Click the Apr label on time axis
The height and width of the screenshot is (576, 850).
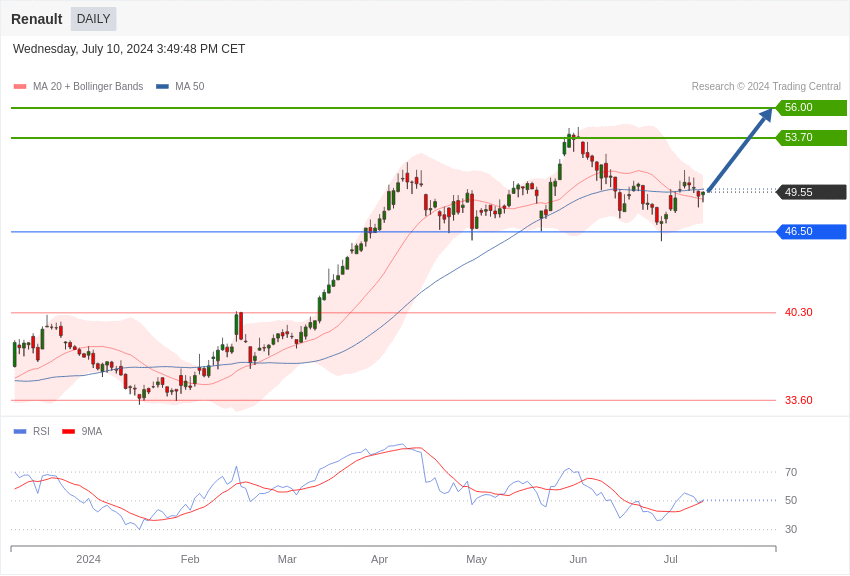point(379,559)
